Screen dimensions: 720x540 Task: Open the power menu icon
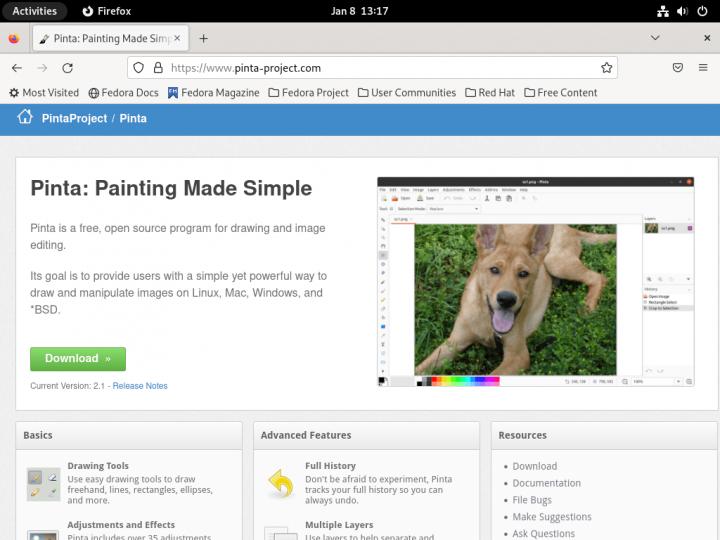pos(702,11)
